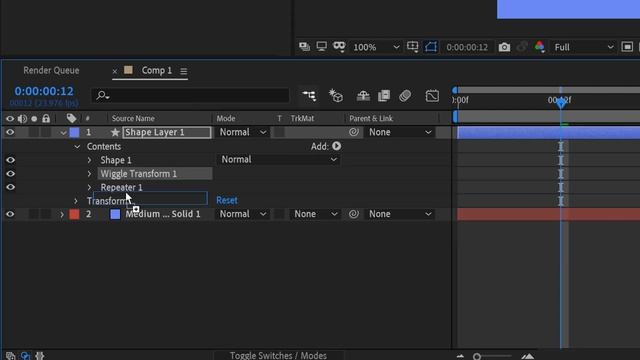The height and width of the screenshot is (360, 640).
Task: Click Toggle Switches / Modes button
Action: (278, 356)
